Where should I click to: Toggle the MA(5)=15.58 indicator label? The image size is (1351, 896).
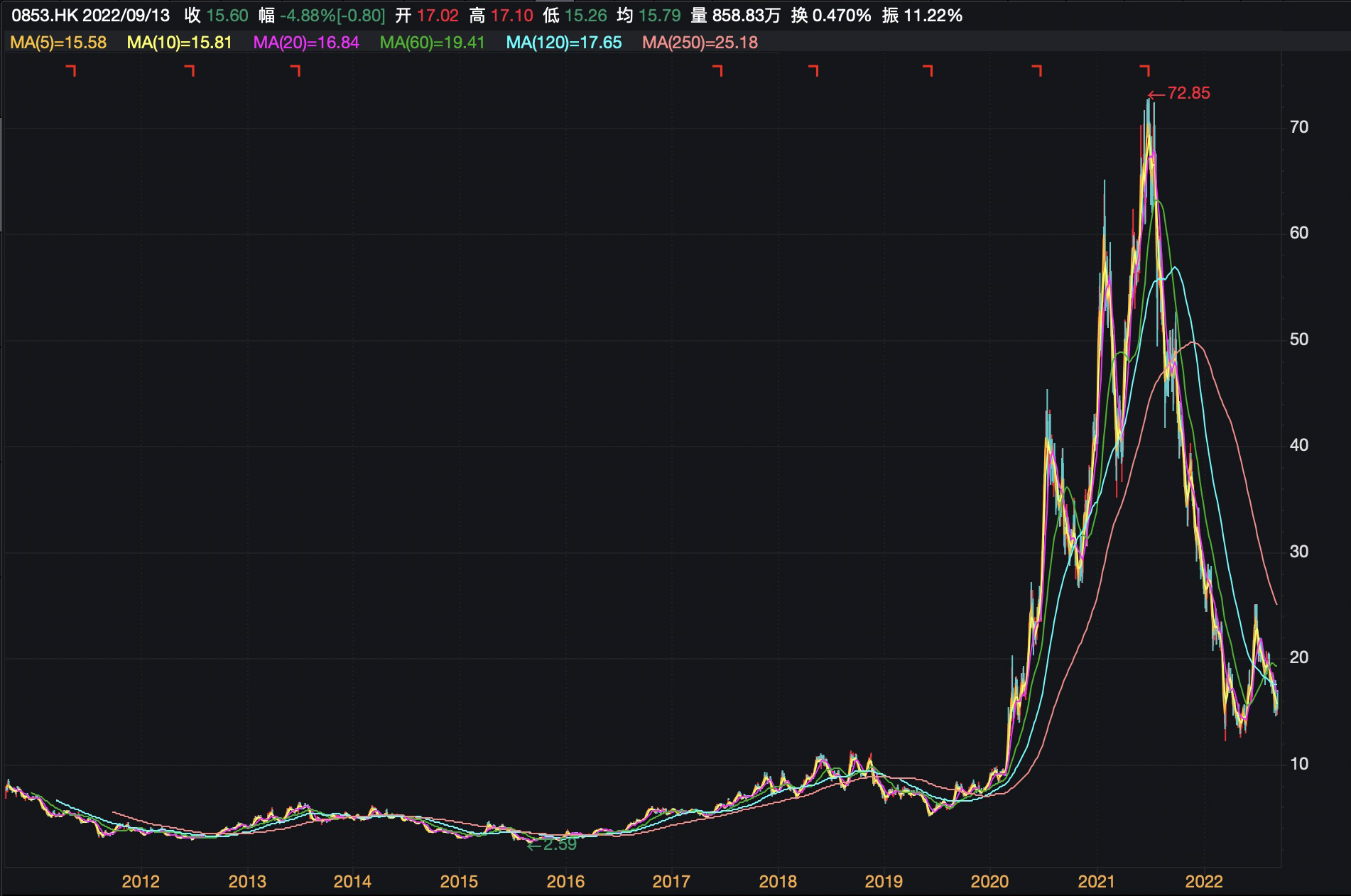(58, 43)
